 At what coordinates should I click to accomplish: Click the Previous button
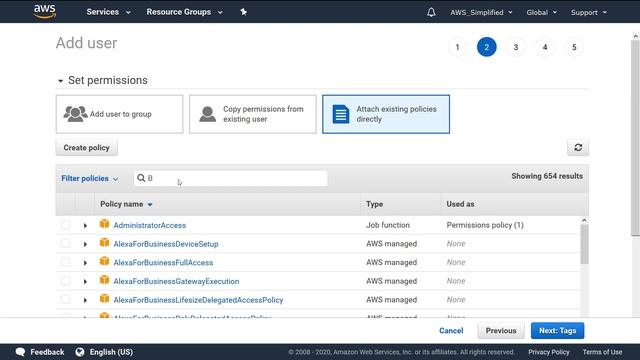[501, 331]
